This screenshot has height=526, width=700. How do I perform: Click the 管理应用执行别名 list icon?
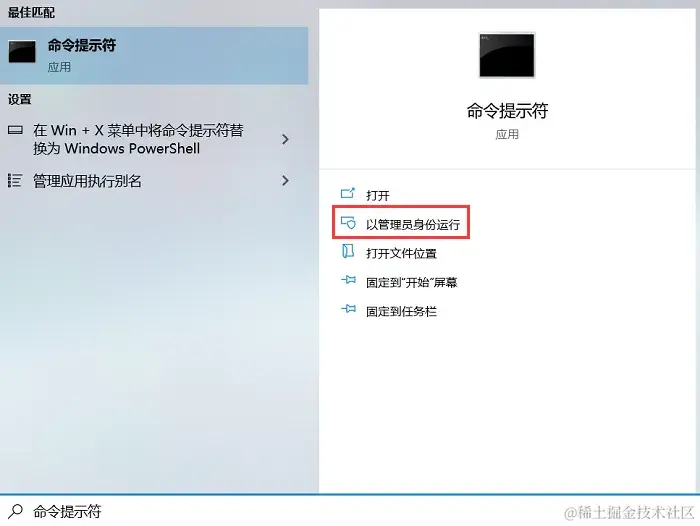pyautogui.click(x=15, y=180)
